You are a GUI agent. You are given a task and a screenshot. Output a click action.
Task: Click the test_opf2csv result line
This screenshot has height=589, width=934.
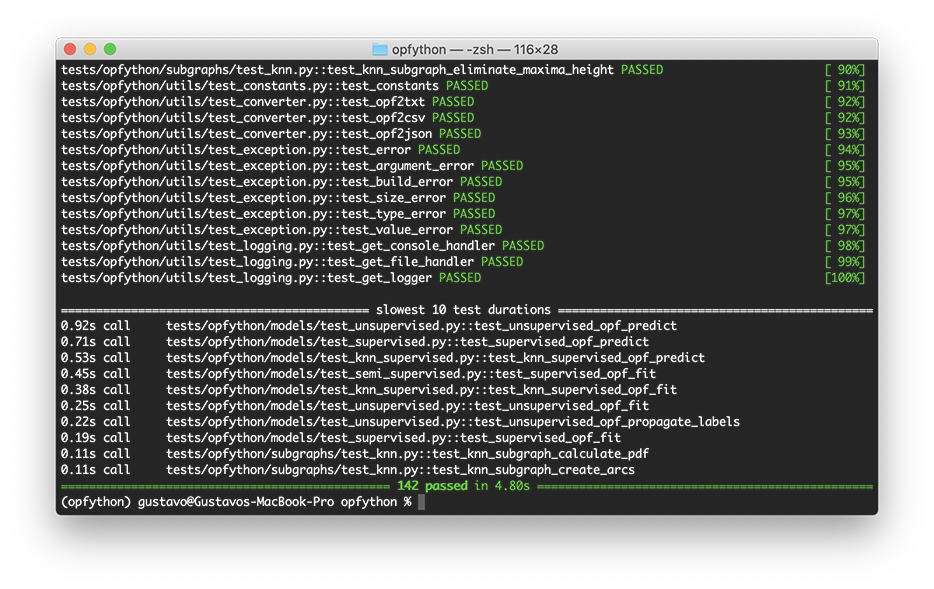[267, 118]
